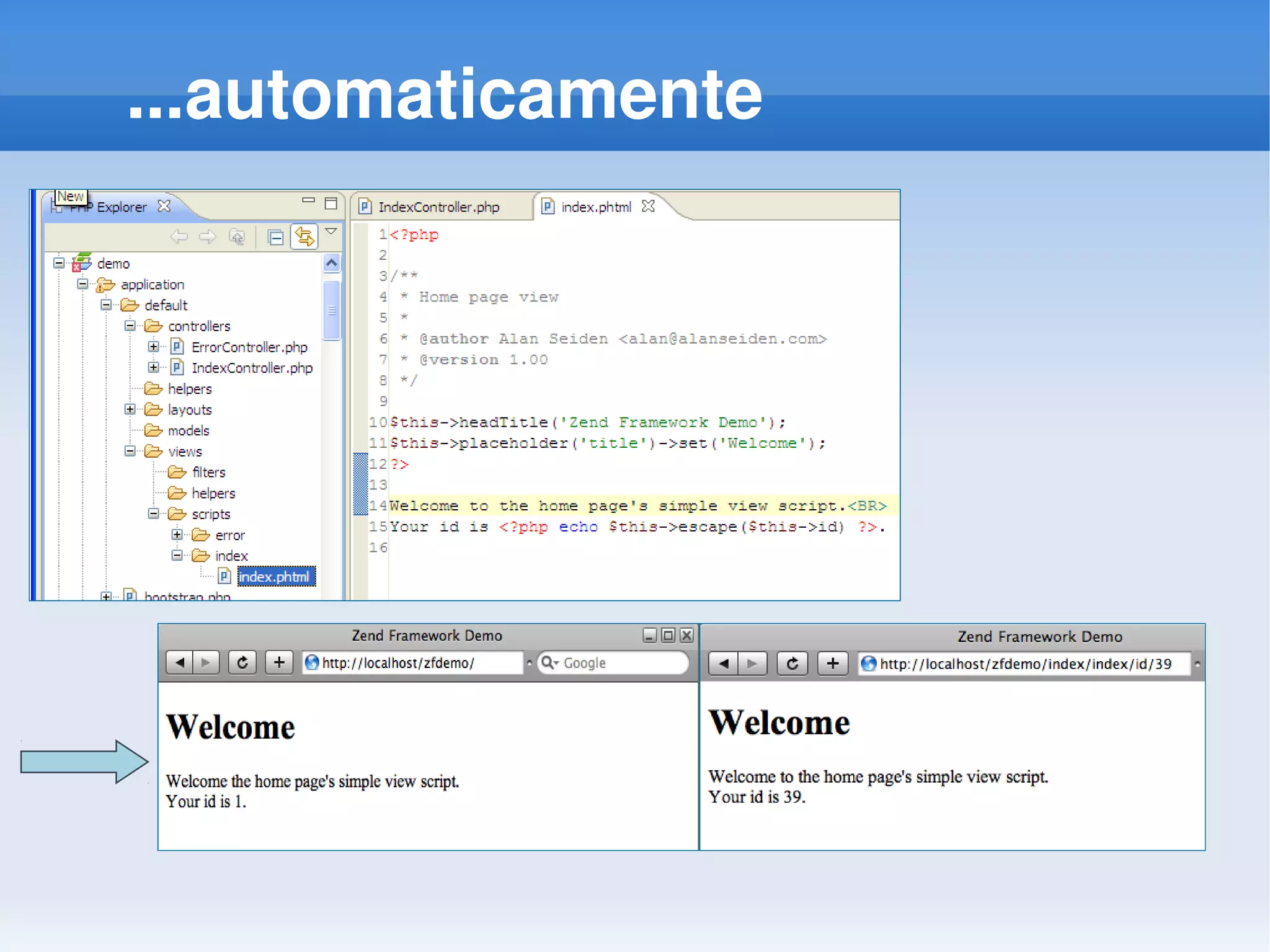Collapse the controllers folder
The width and height of the screenshot is (1270, 952).
tap(130, 326)
